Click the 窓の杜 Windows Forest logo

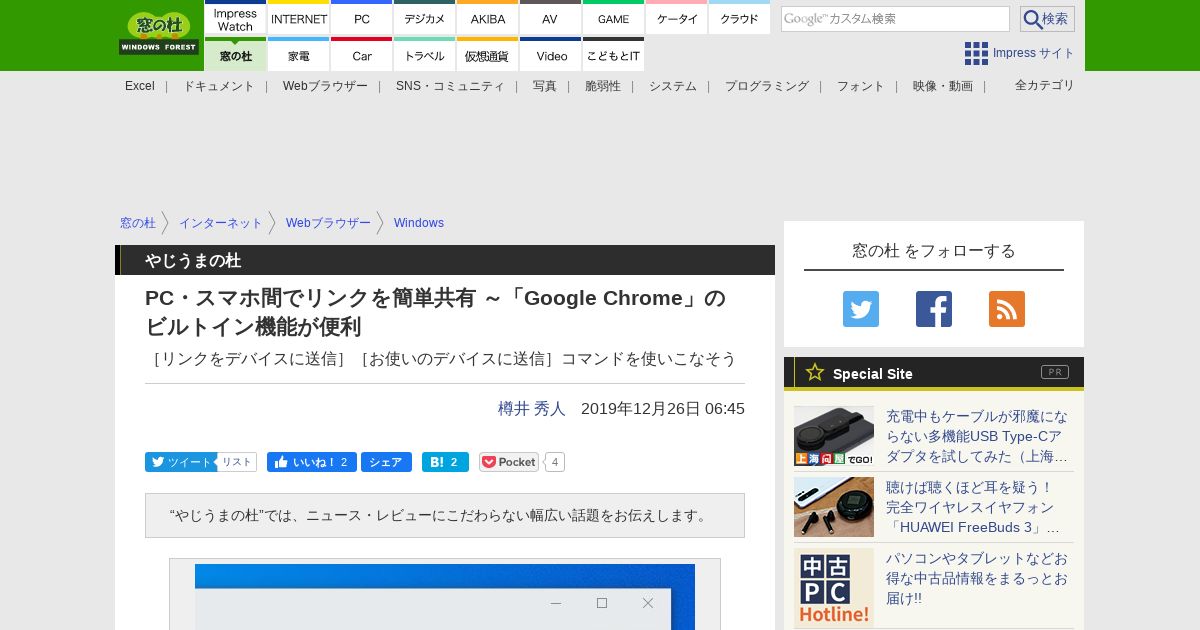(159, 33)
